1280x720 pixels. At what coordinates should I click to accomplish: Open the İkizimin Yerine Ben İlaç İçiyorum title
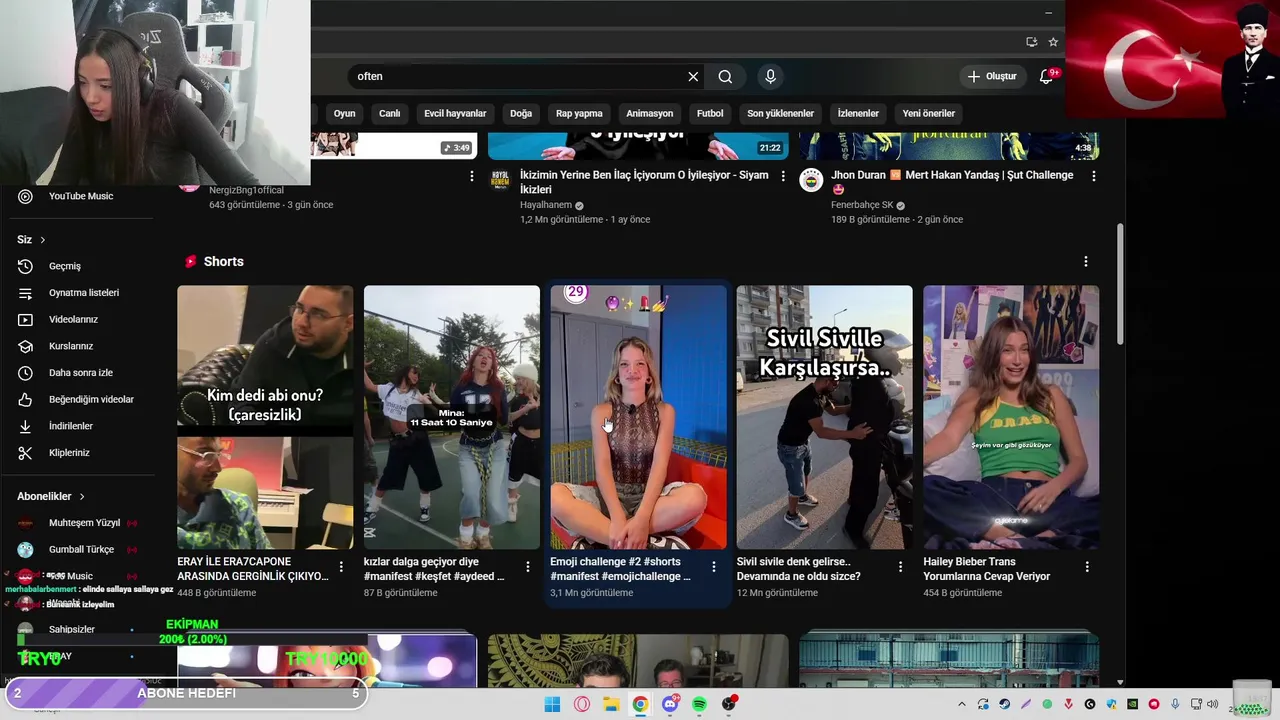pyautogui.click(x=644, y=182)
